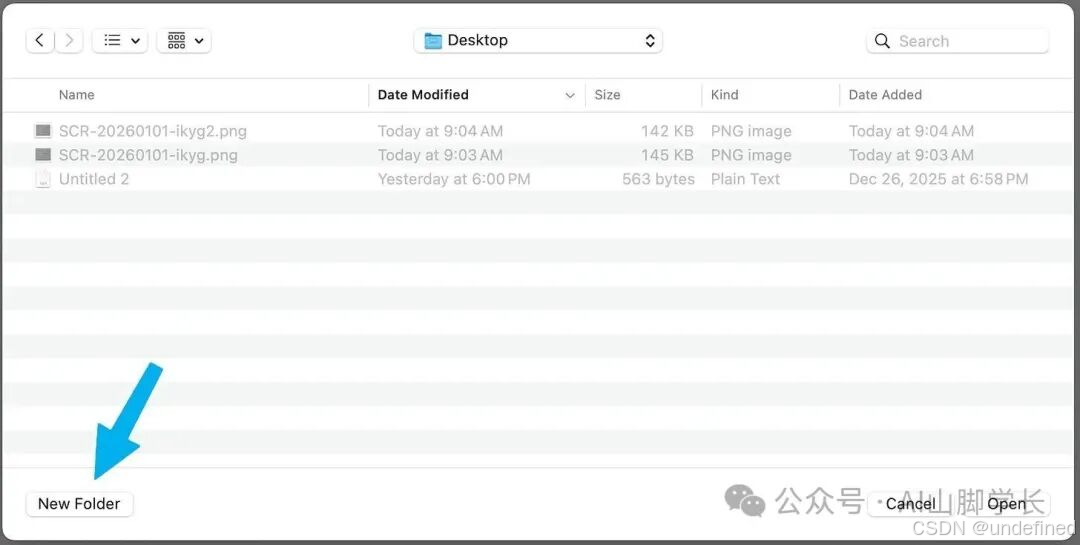The image size is (1080, 545).
Task: Sort by the Date Modified column header
Action: (423, 95)
